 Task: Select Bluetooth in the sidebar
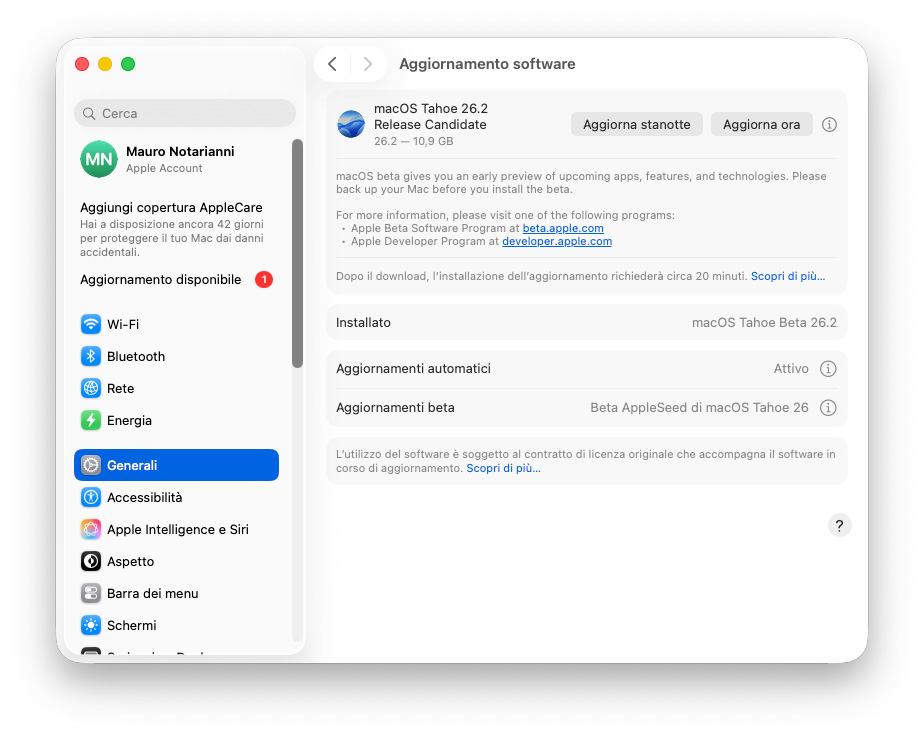pyautogui.click(x=136, y=356)
